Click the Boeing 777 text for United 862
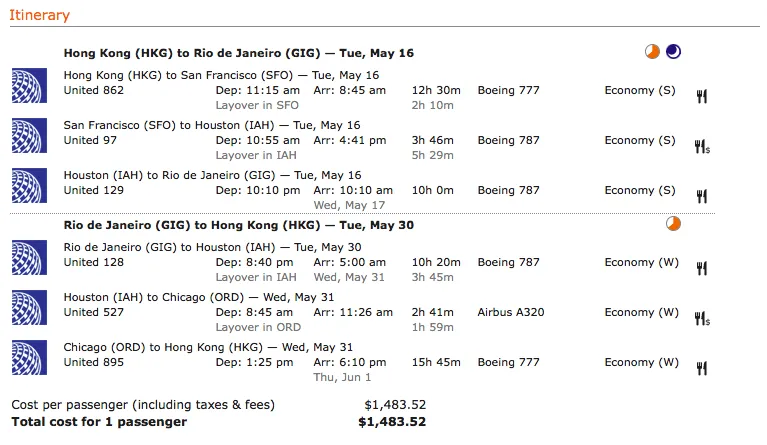 509,90
